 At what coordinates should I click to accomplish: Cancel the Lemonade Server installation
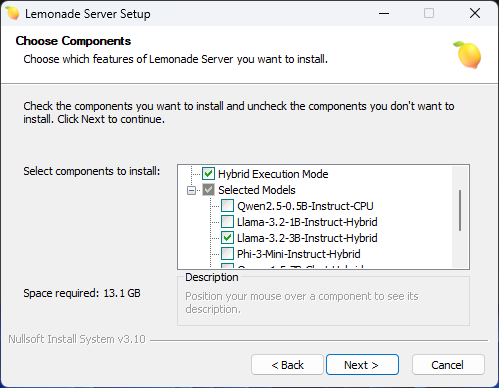click(448, 365)
